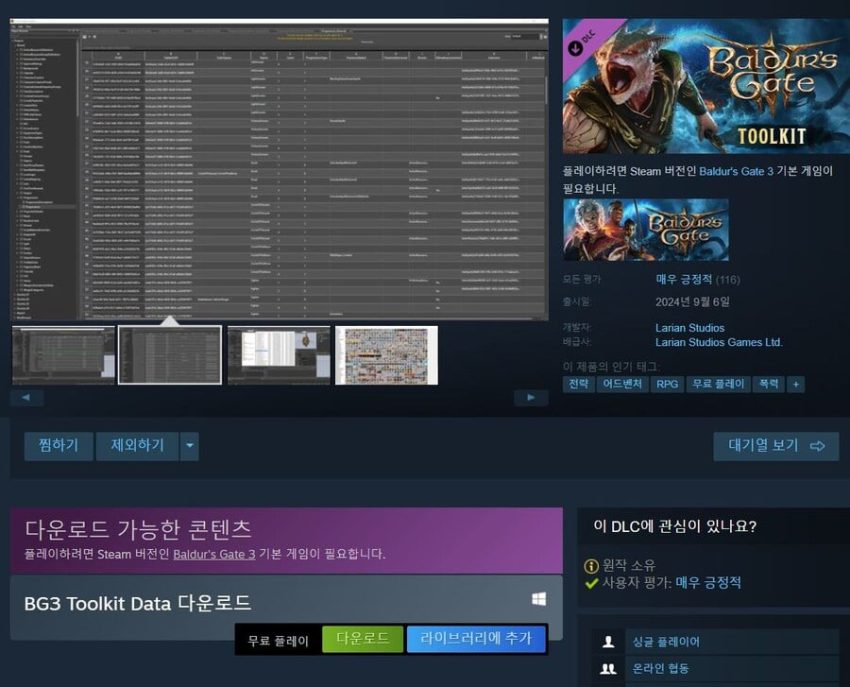This screenshot has height=687, width=850.
Task: Open the 대기열 보기 queue button
Action: 776,446
